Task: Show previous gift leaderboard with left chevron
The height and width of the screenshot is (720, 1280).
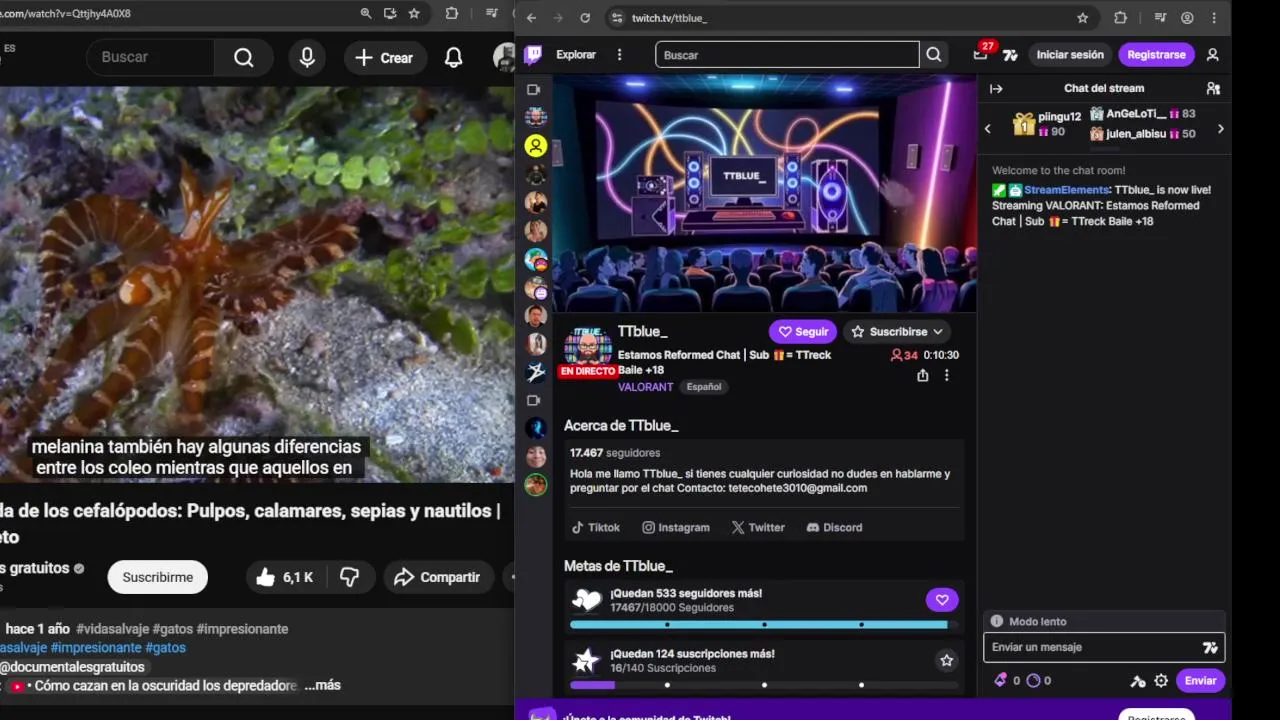Action: (x=988, y=129)
